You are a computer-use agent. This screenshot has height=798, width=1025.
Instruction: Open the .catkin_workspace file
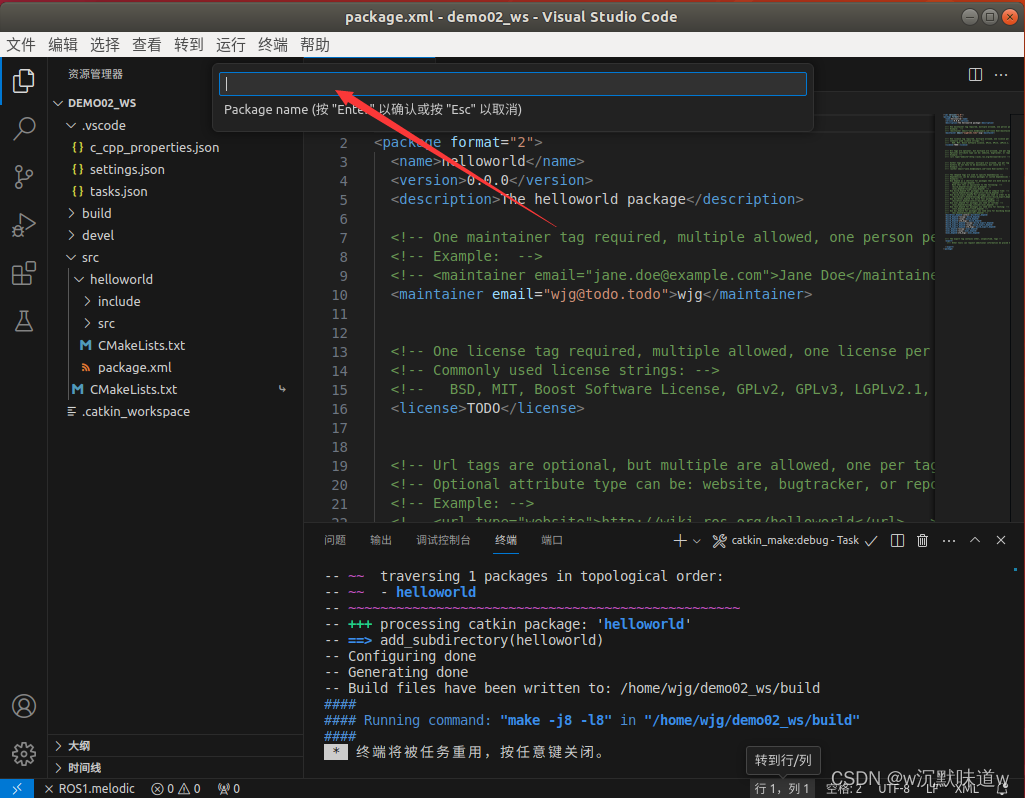[135, 412]
